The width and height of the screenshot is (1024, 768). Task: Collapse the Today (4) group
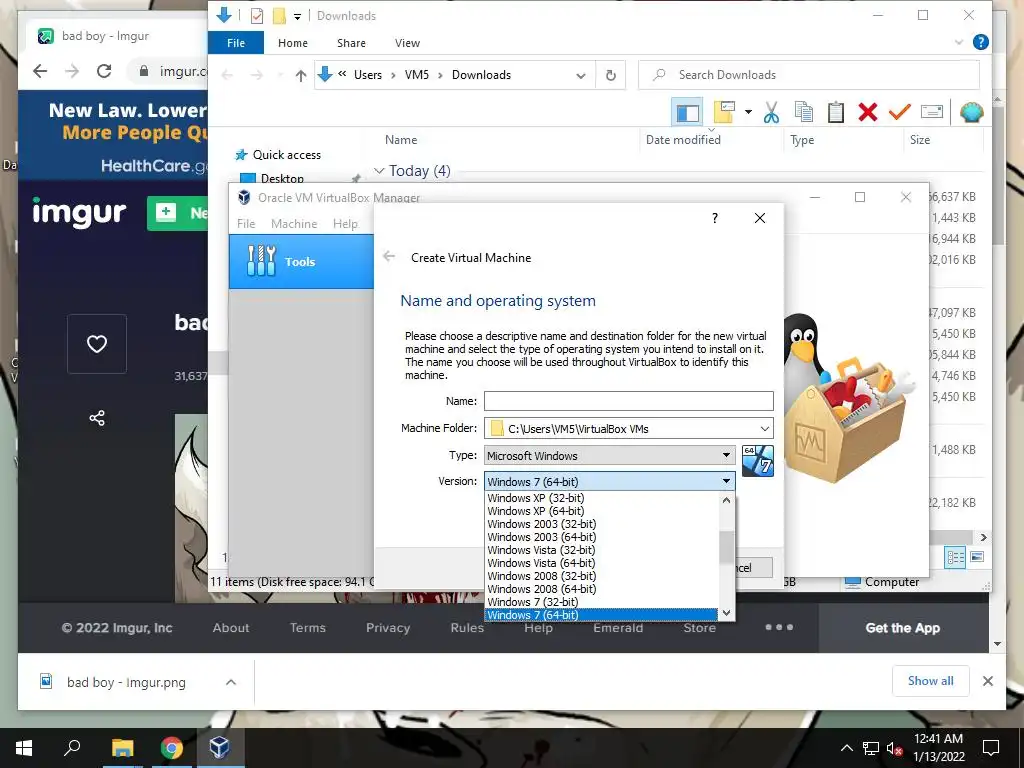click(x=379, y=170)
